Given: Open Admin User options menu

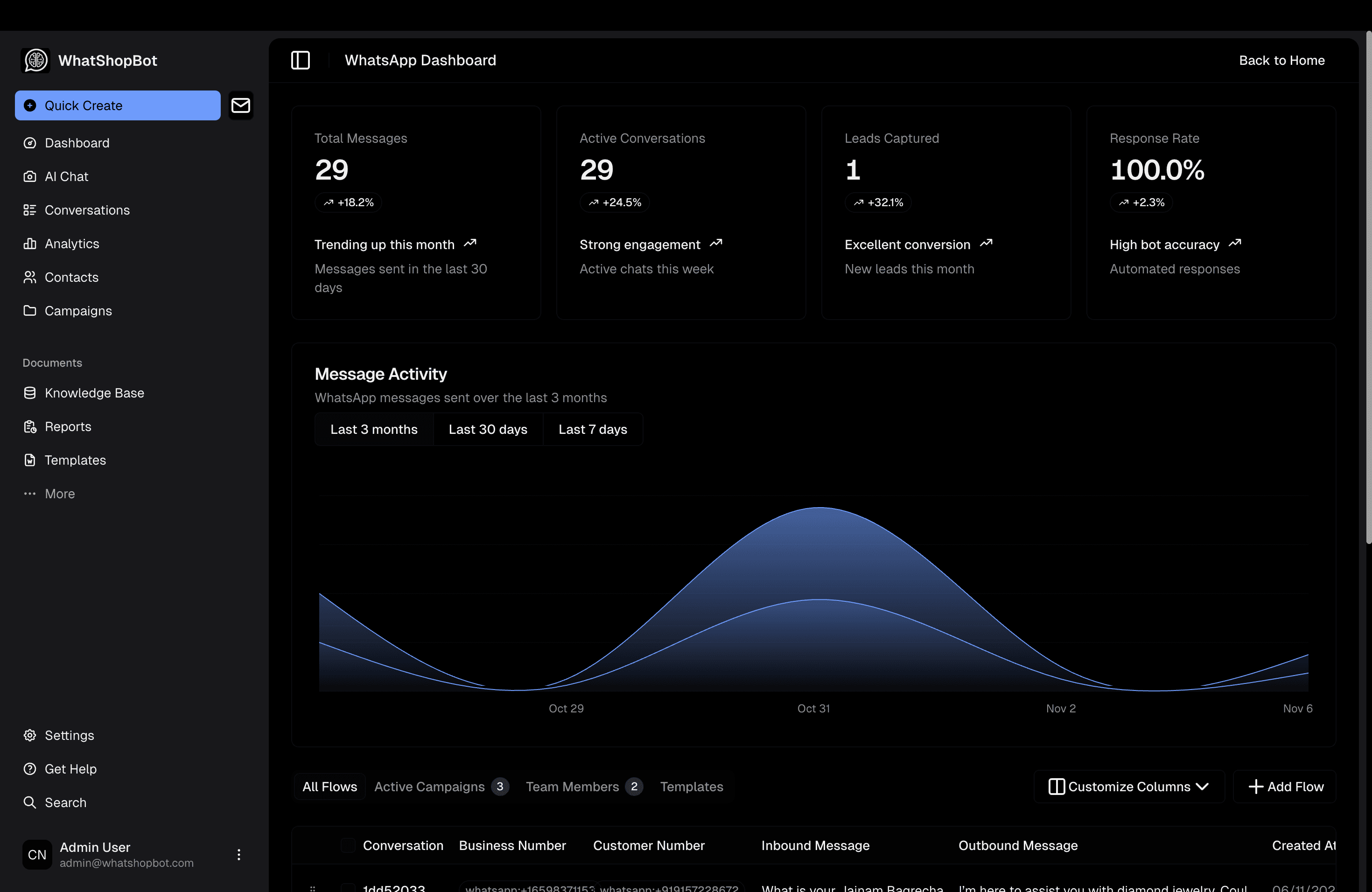Looking at the screenshot, I should click(238, 855).
